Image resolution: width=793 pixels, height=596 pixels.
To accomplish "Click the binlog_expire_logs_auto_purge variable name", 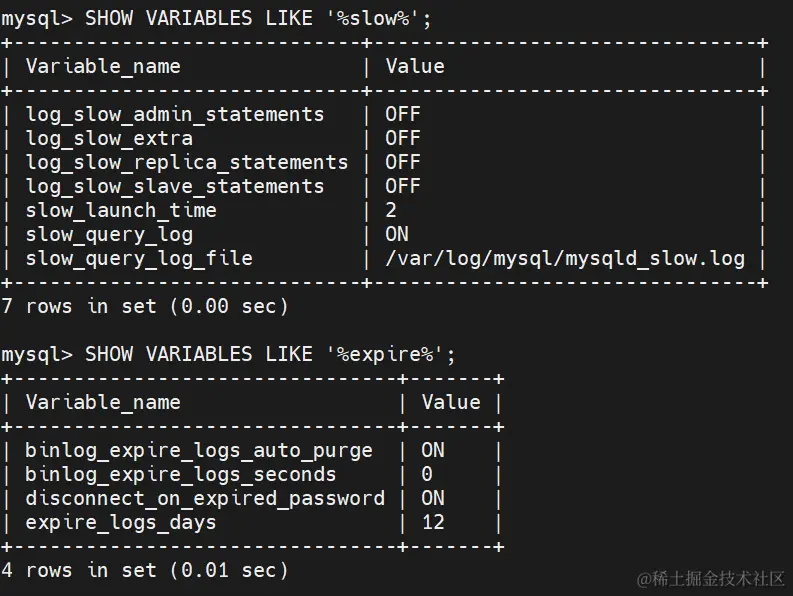I will [x=199, y=451].
